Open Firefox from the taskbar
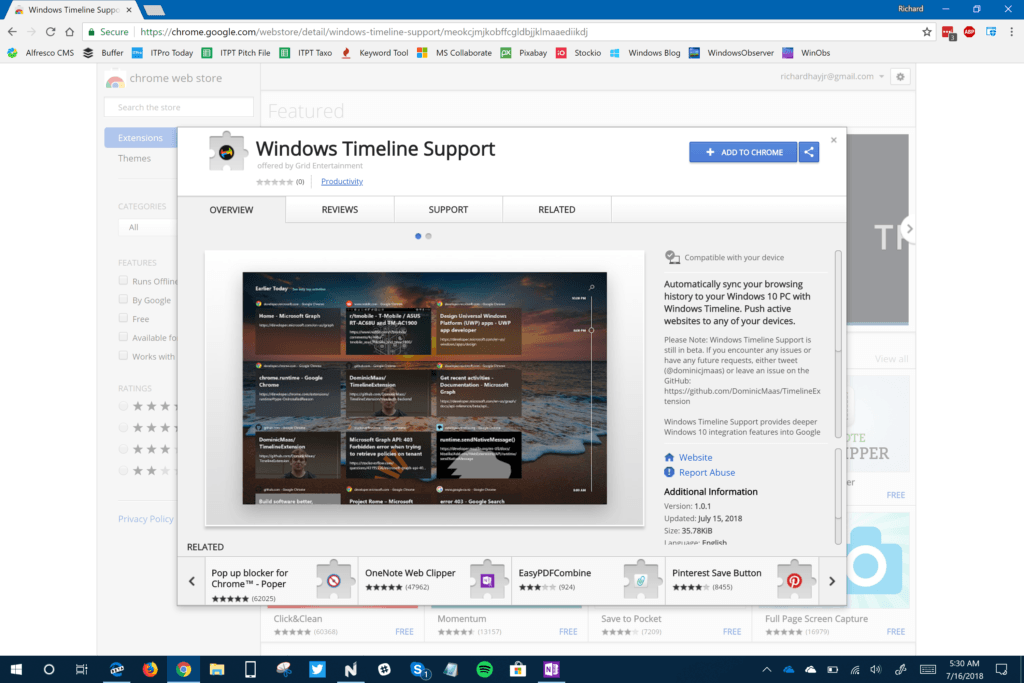1024x683 pixels. (150, 669)
